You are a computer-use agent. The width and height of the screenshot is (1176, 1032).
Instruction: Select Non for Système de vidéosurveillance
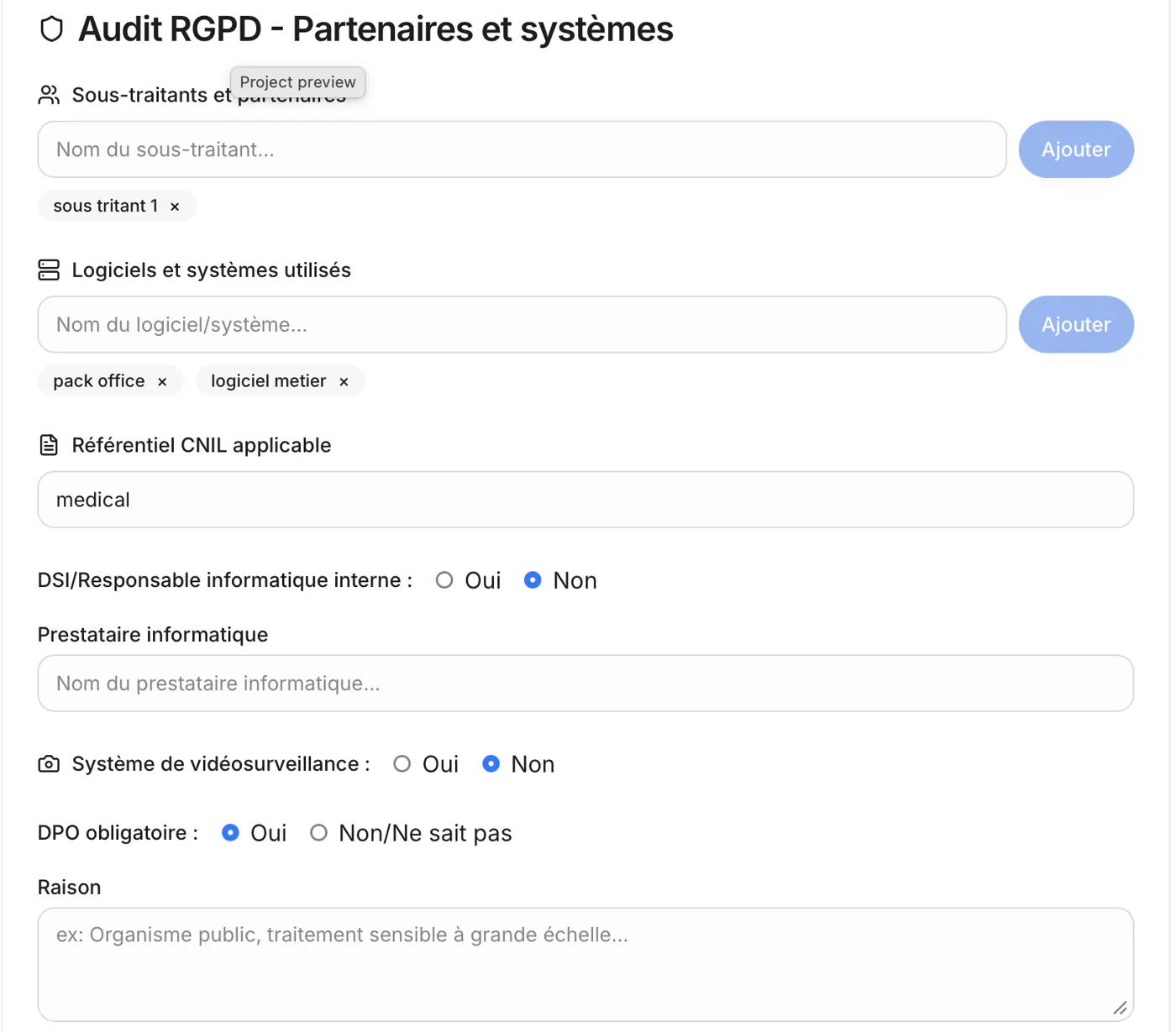[491, 764]
